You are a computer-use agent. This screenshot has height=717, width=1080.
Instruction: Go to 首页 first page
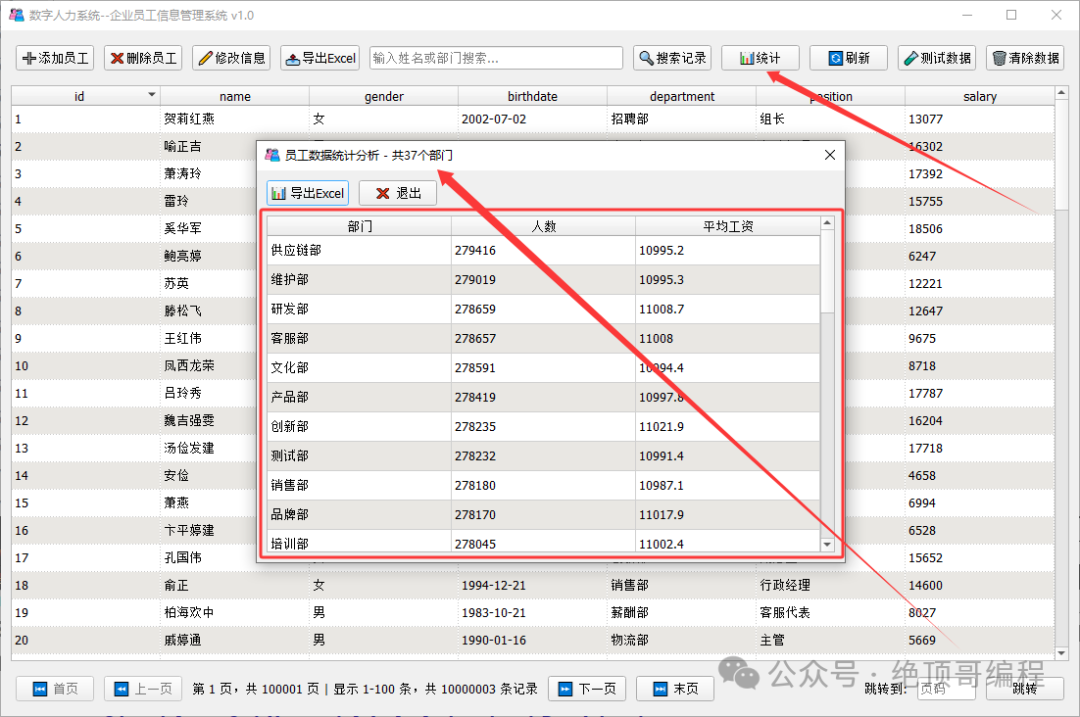pos(55,689)
